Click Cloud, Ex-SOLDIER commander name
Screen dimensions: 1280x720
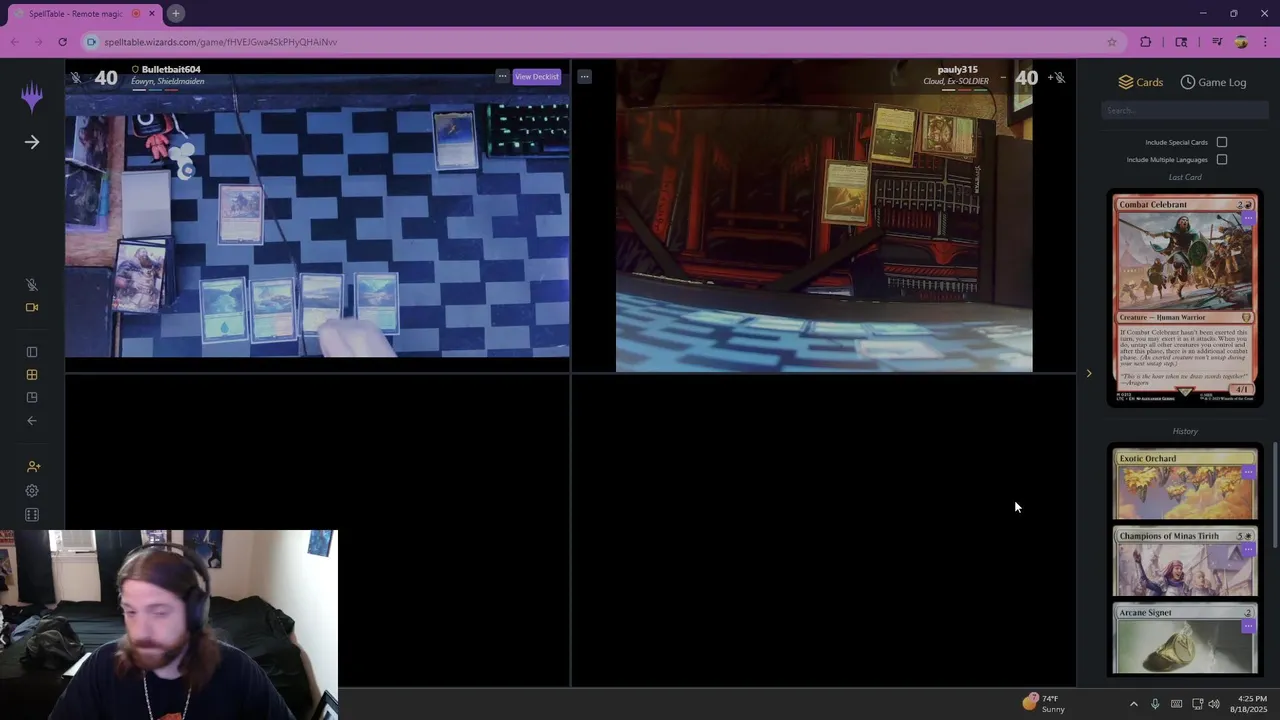pyautogui.click(x=956, y=81)
